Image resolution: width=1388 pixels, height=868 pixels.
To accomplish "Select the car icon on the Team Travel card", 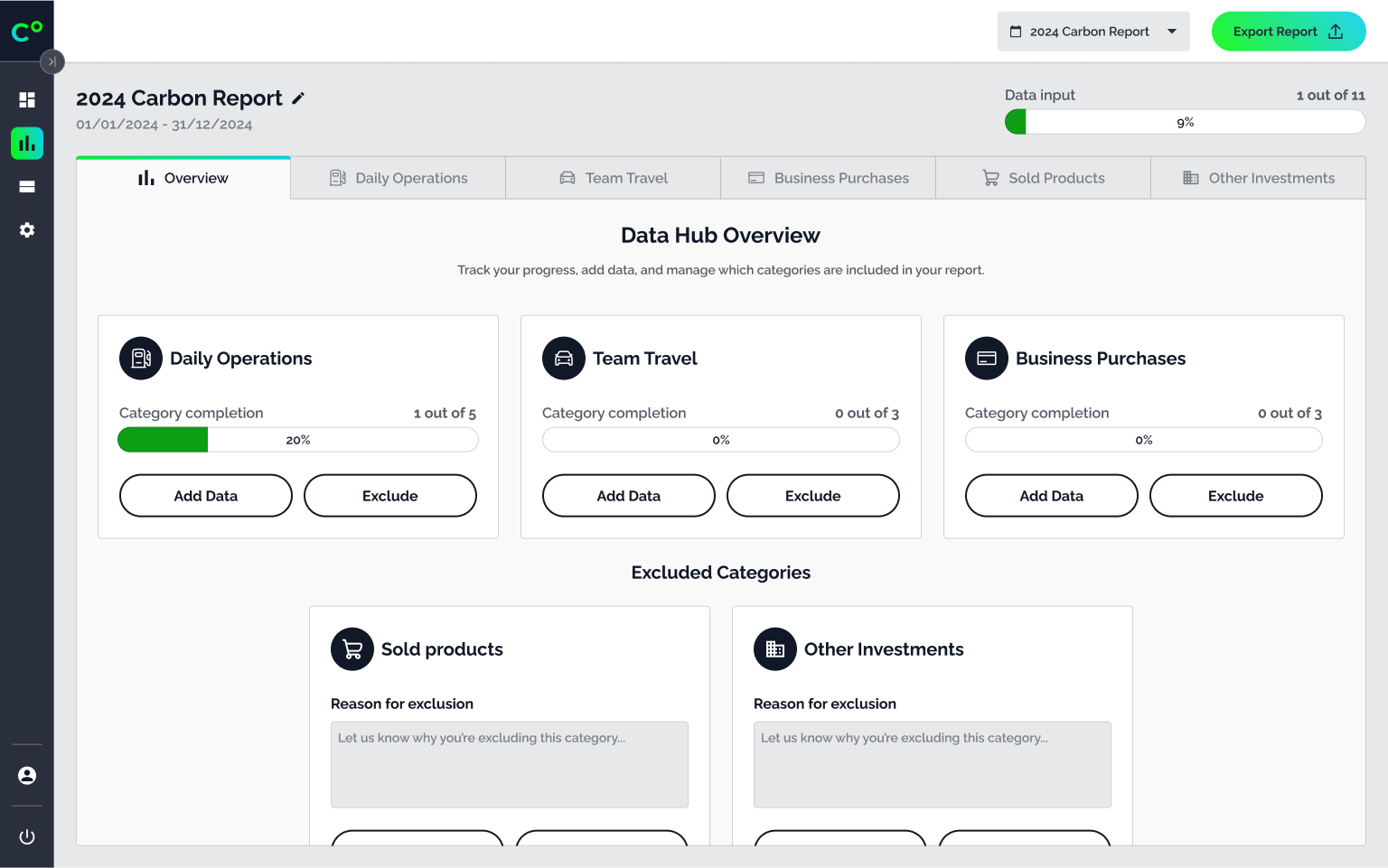I will pyautogui.click(x=563, y=358).
